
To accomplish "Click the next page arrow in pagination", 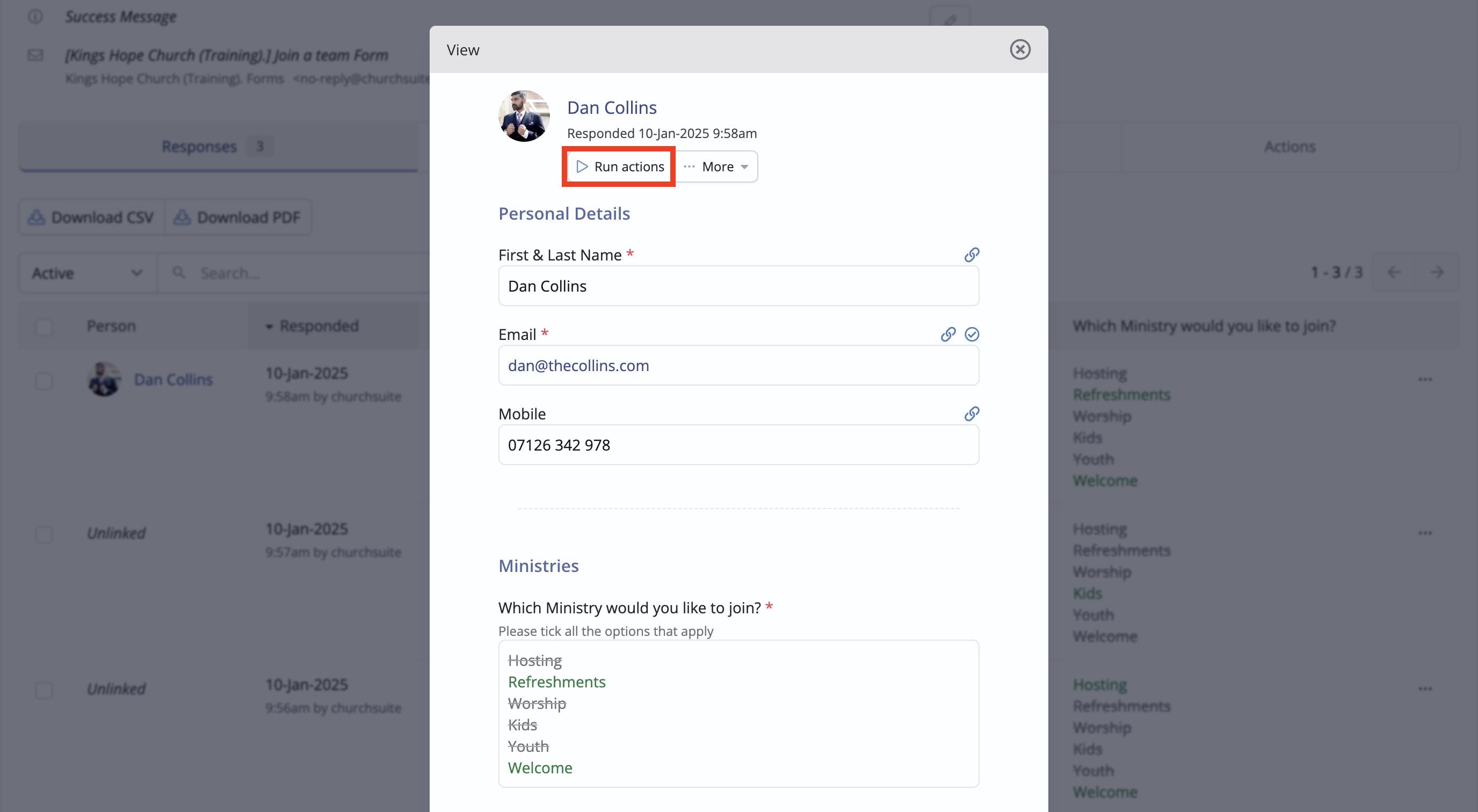I will click(1436, 272).
